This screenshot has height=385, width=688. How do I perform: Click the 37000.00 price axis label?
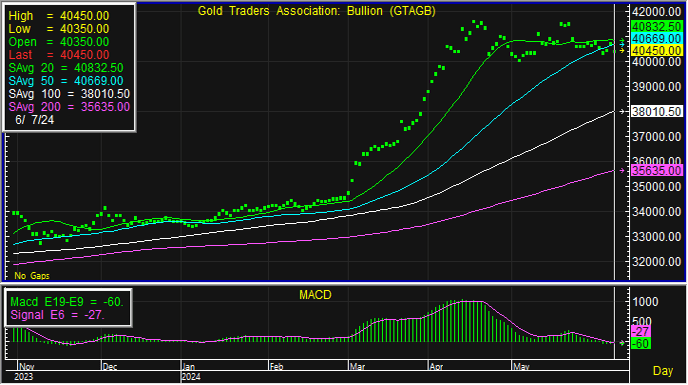tap(656, 137)
